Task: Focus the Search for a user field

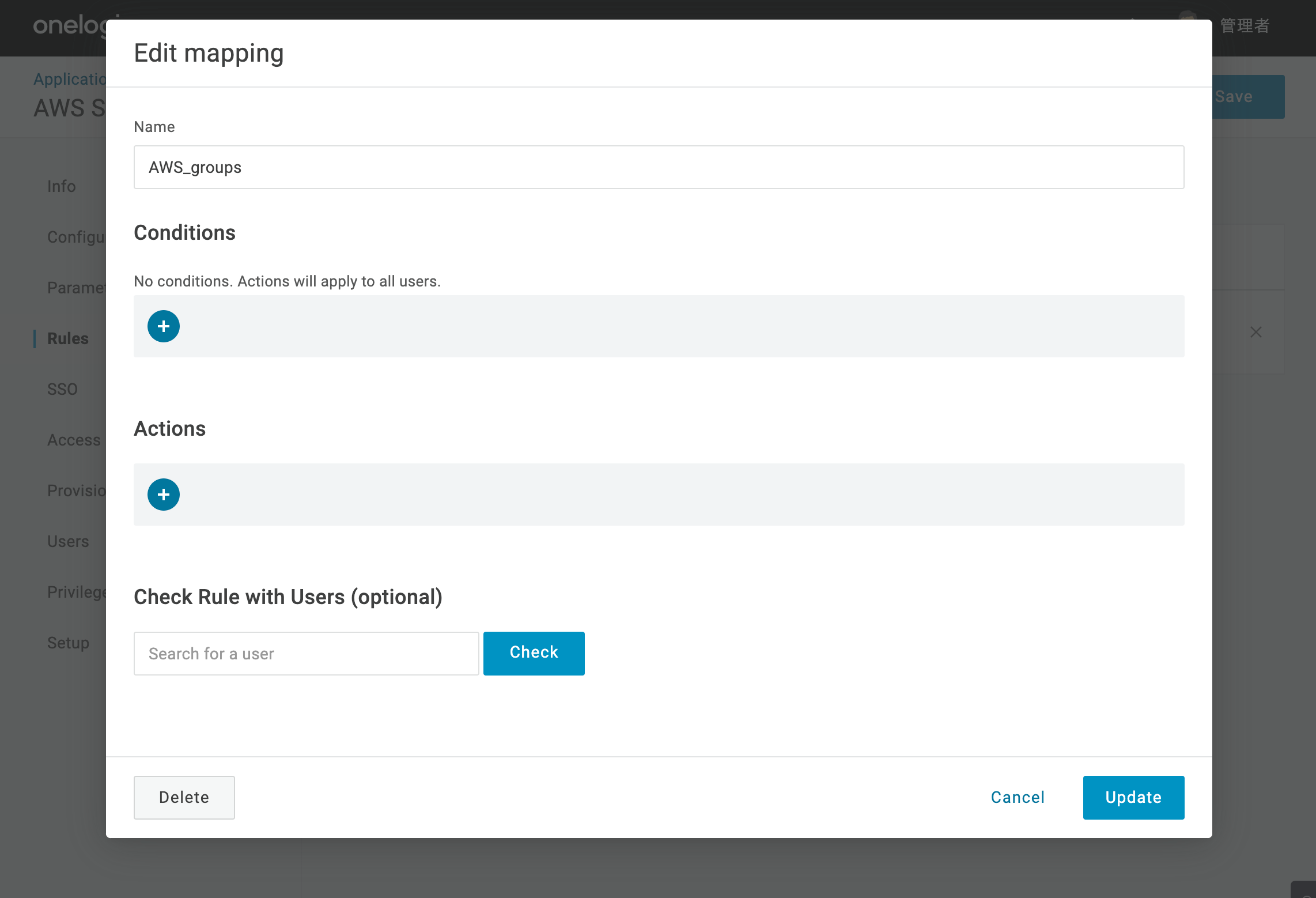Action: pos(307,654)
